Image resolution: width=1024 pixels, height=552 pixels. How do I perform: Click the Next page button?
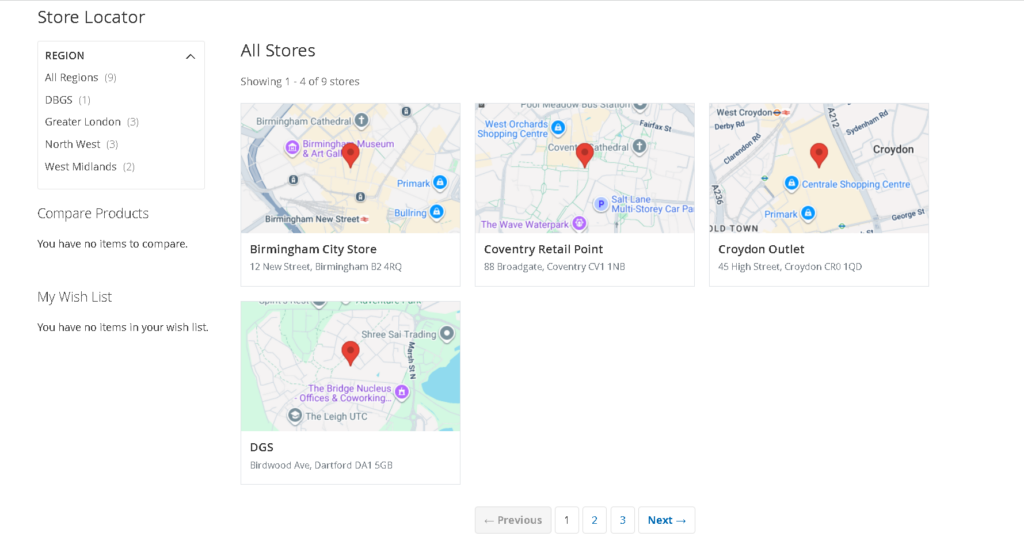[666, 520]
